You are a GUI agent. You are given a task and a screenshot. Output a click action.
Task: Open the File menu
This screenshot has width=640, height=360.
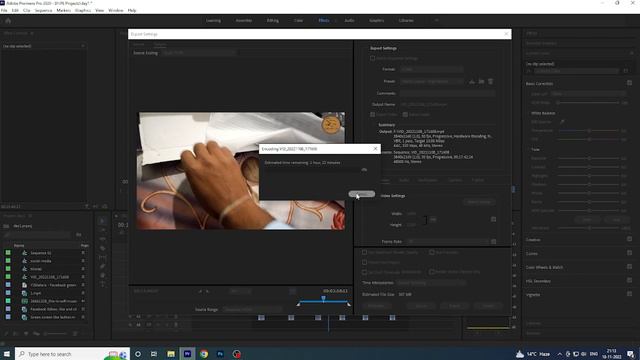point(4,10)
